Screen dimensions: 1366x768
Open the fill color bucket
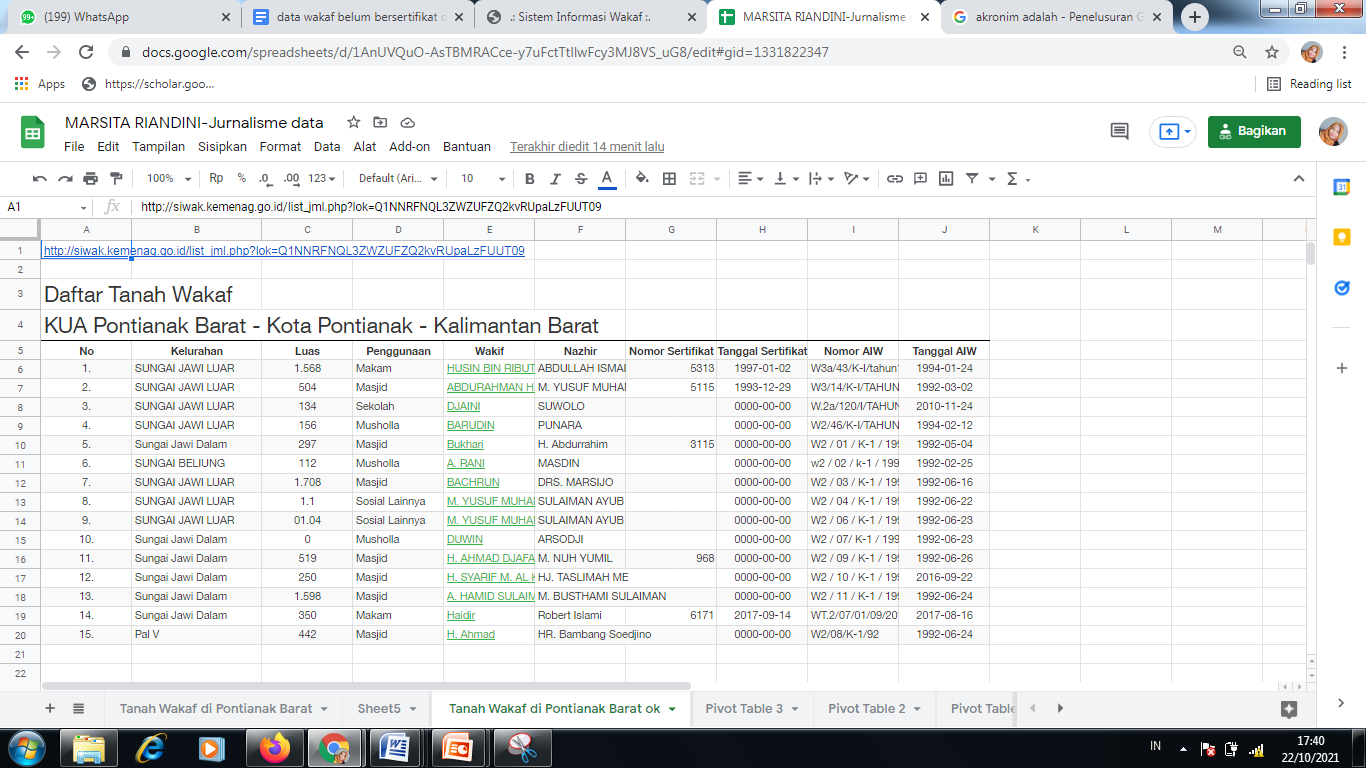[642, 179]
